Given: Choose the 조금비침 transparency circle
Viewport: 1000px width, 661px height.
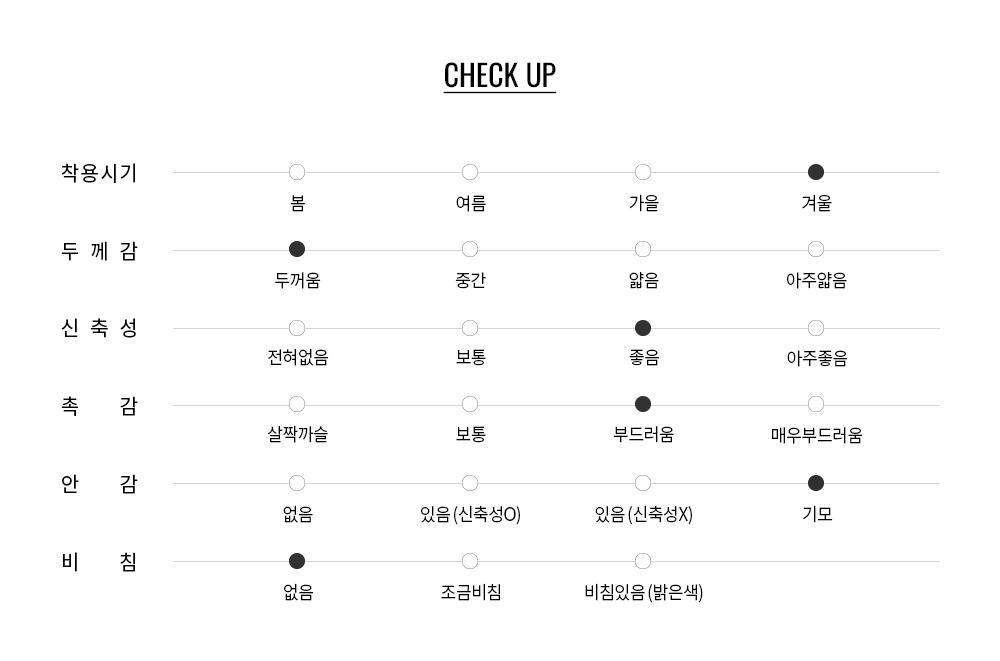Looking at the screenshot, I should pos(470,561).
